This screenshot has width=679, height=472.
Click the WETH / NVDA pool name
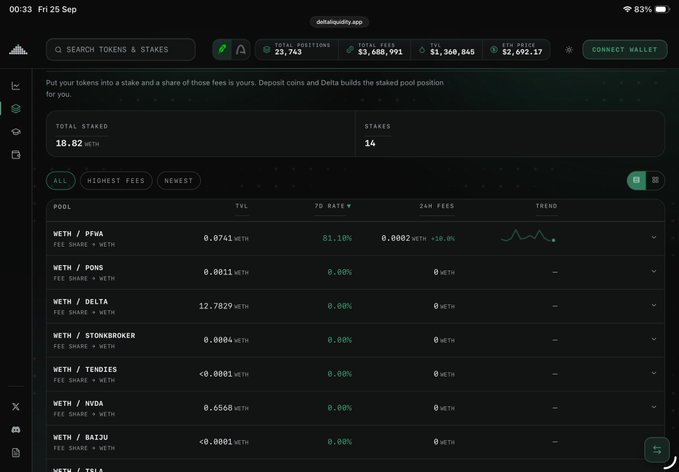(x=78, y=403)
